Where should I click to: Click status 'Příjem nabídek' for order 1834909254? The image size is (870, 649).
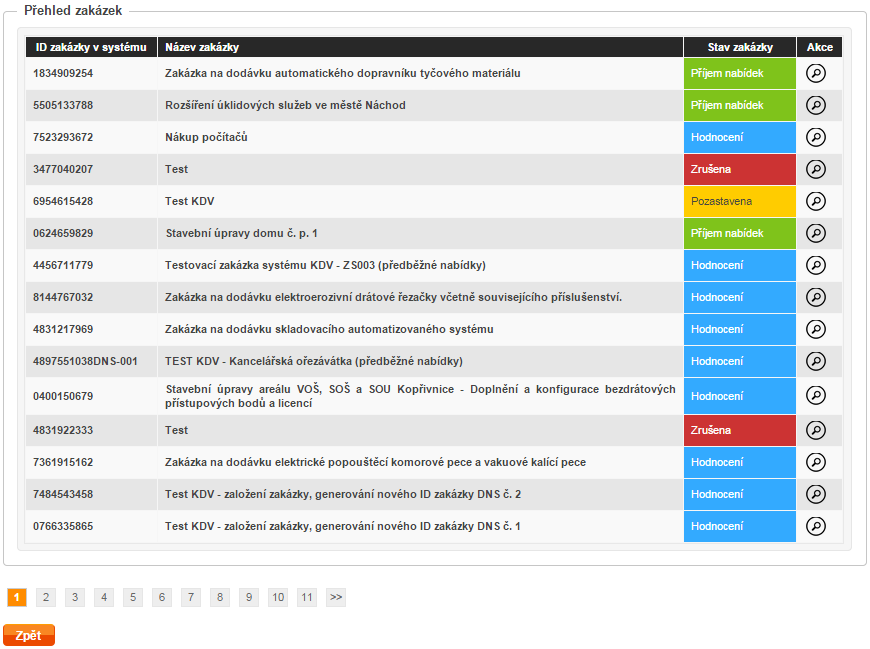(740, 73)
